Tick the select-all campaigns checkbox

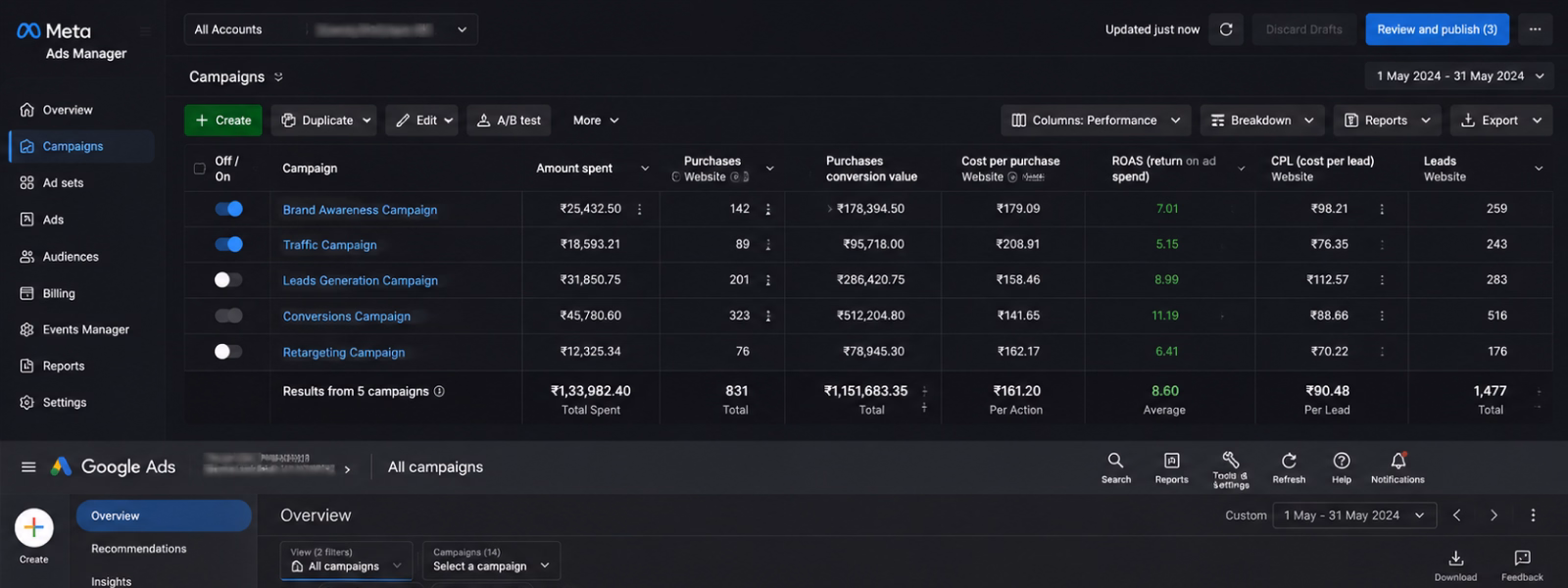coord(200,169)
